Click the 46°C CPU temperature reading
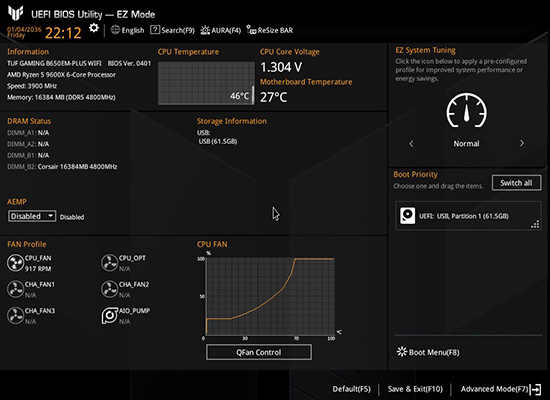 tap(240, 96)
